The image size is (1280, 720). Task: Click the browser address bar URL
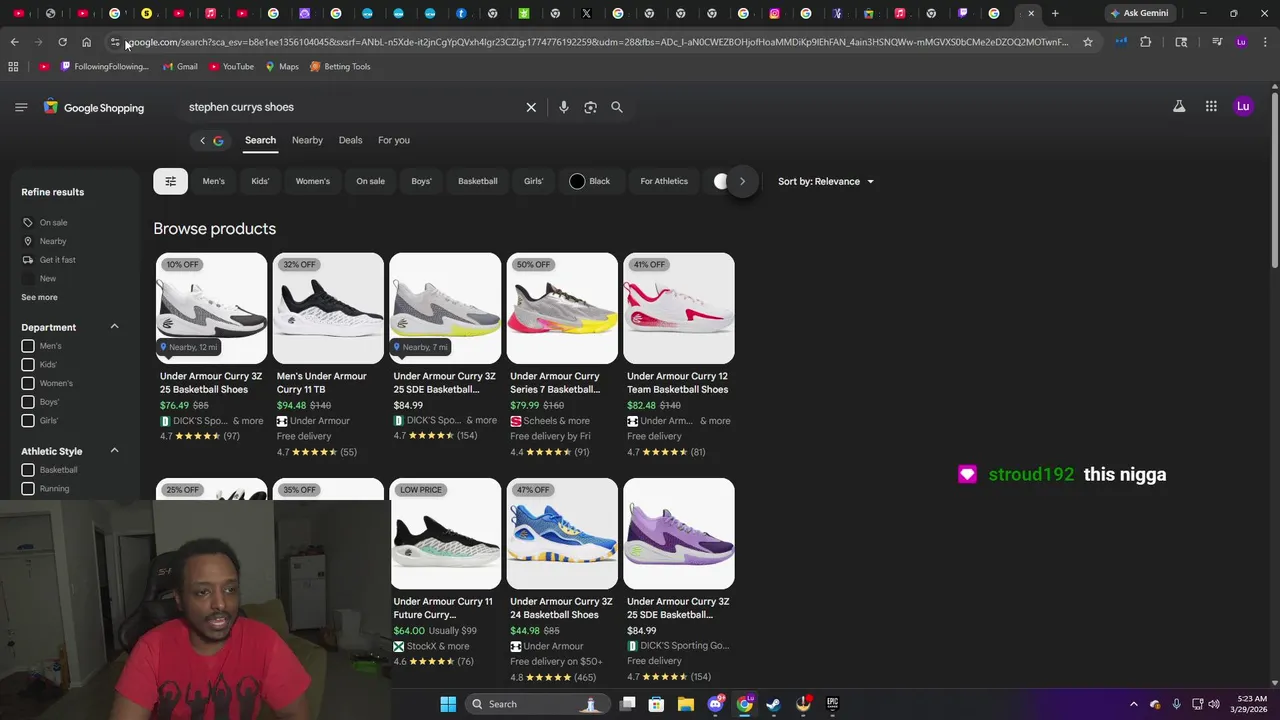click(x=598, y=42)
